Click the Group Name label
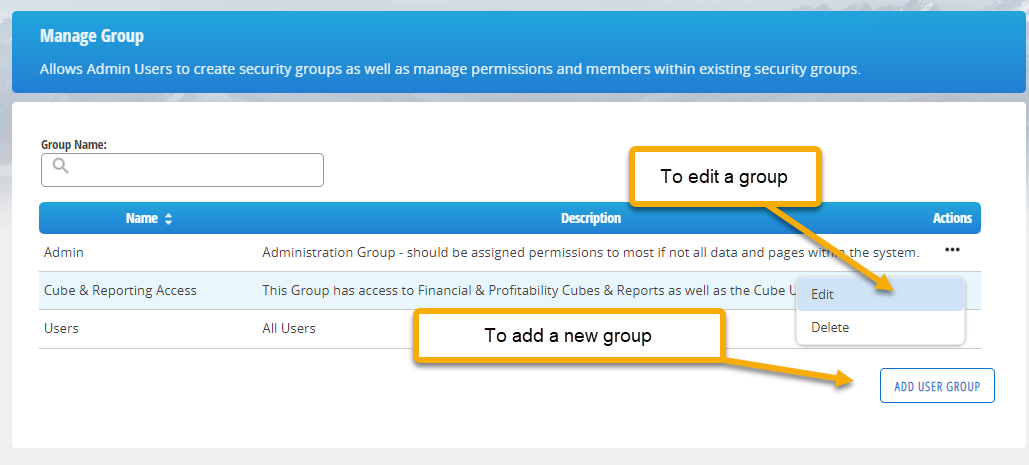This screenshot has height=465, width=1029. (74, 145)
